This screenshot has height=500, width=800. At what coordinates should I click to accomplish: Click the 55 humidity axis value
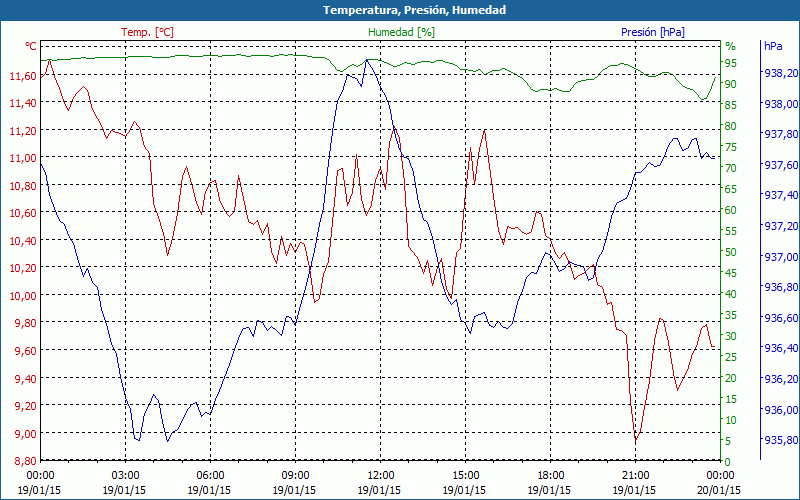731,231
